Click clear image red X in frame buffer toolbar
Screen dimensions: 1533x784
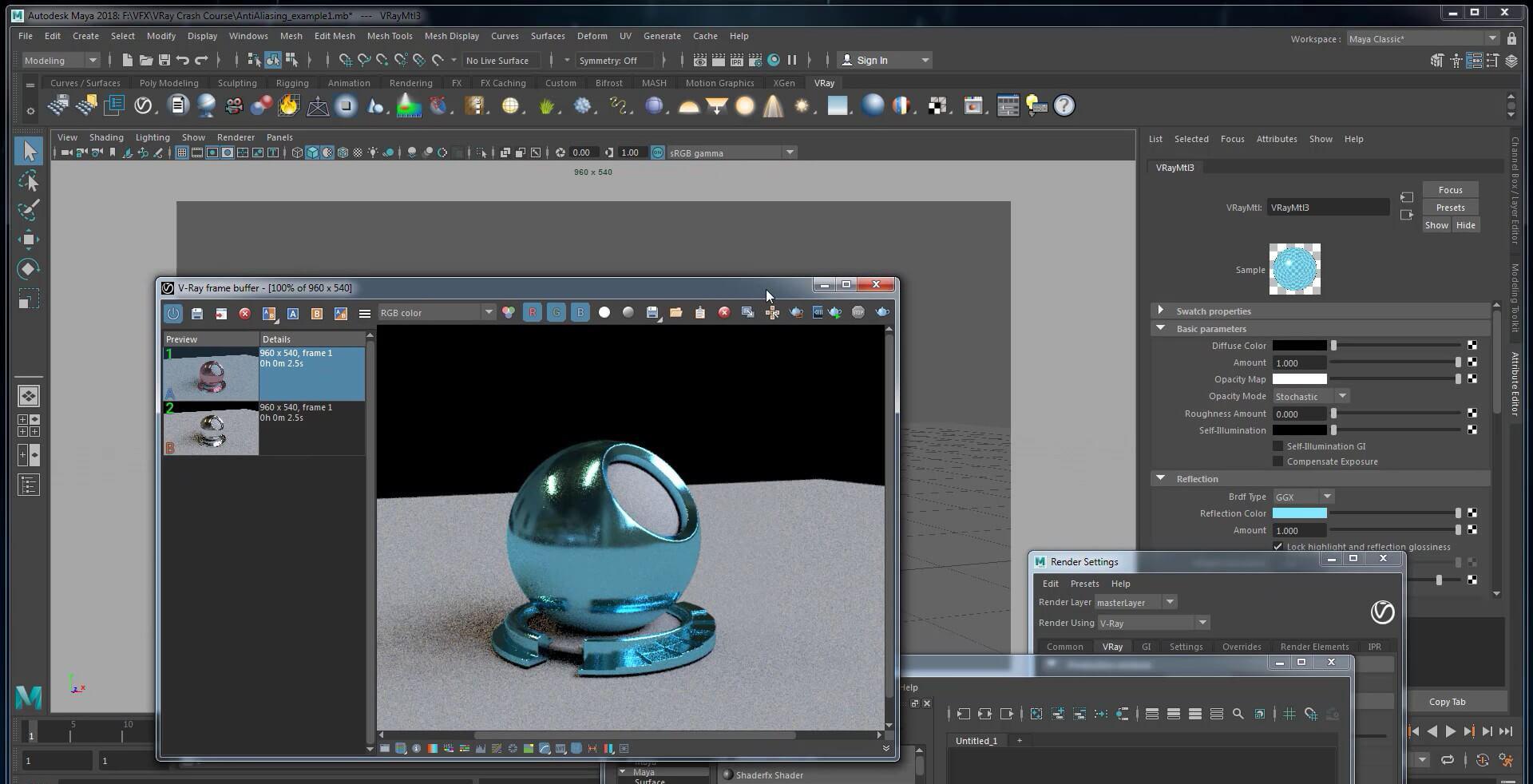click(x=724, y=312)
